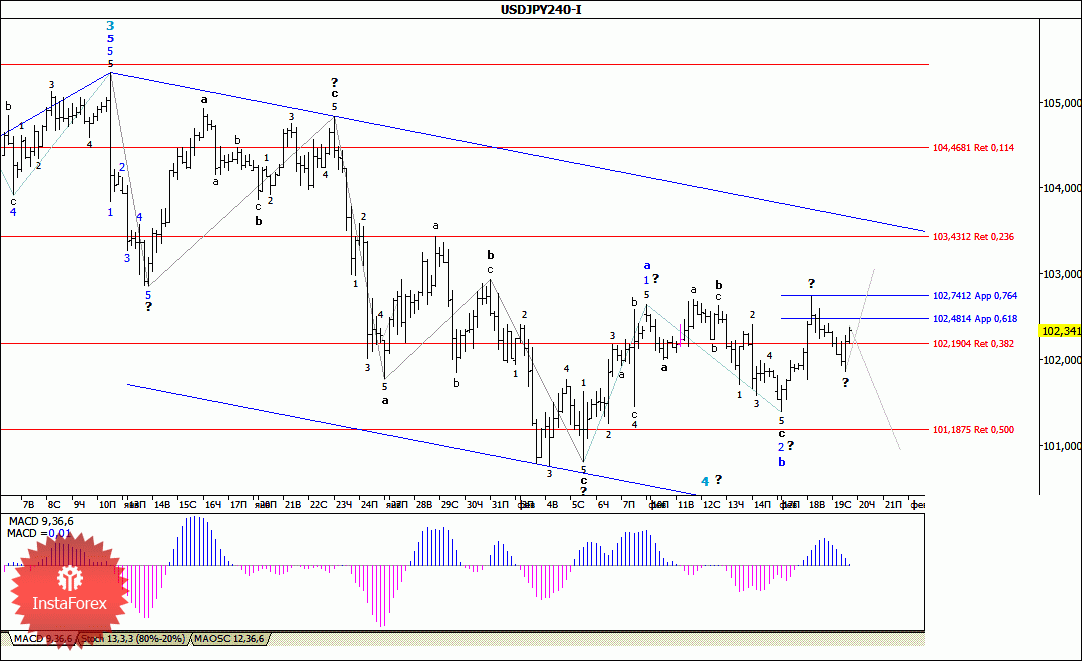Click the 102,7412 App 0,764 label
Image resolution: width=1082 pixels, height=661 pixels.
coord(975,296)
